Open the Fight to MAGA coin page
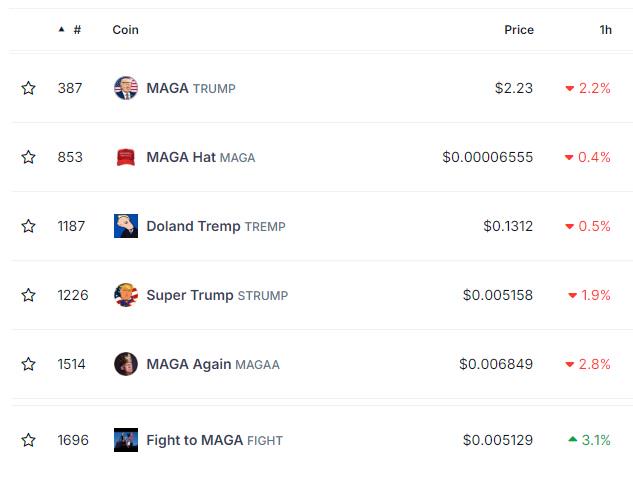Screen dimensions: 633x482 point(194,439)
